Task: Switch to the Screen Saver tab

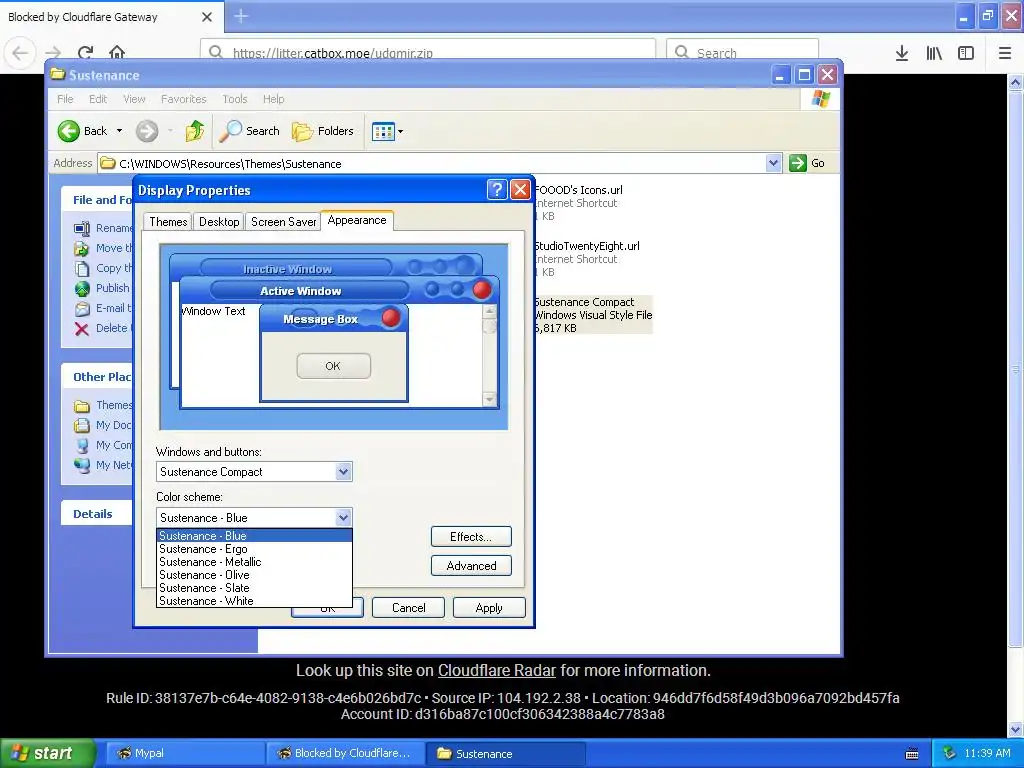Action: (x=283, y=222)
